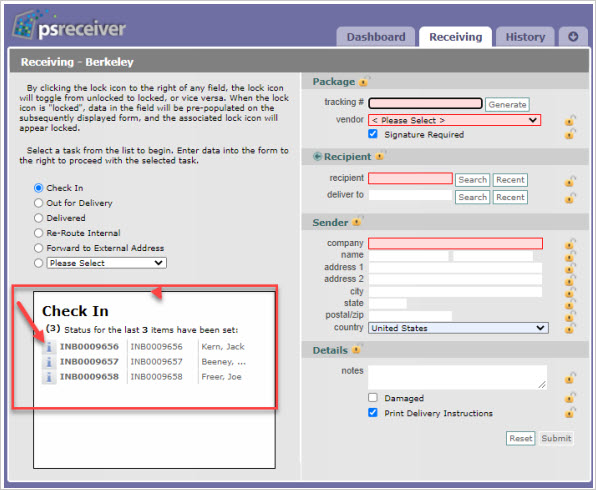This screenshot has width=596, height=490.
Task: Focus the tracking # input field
Action: 425,103
